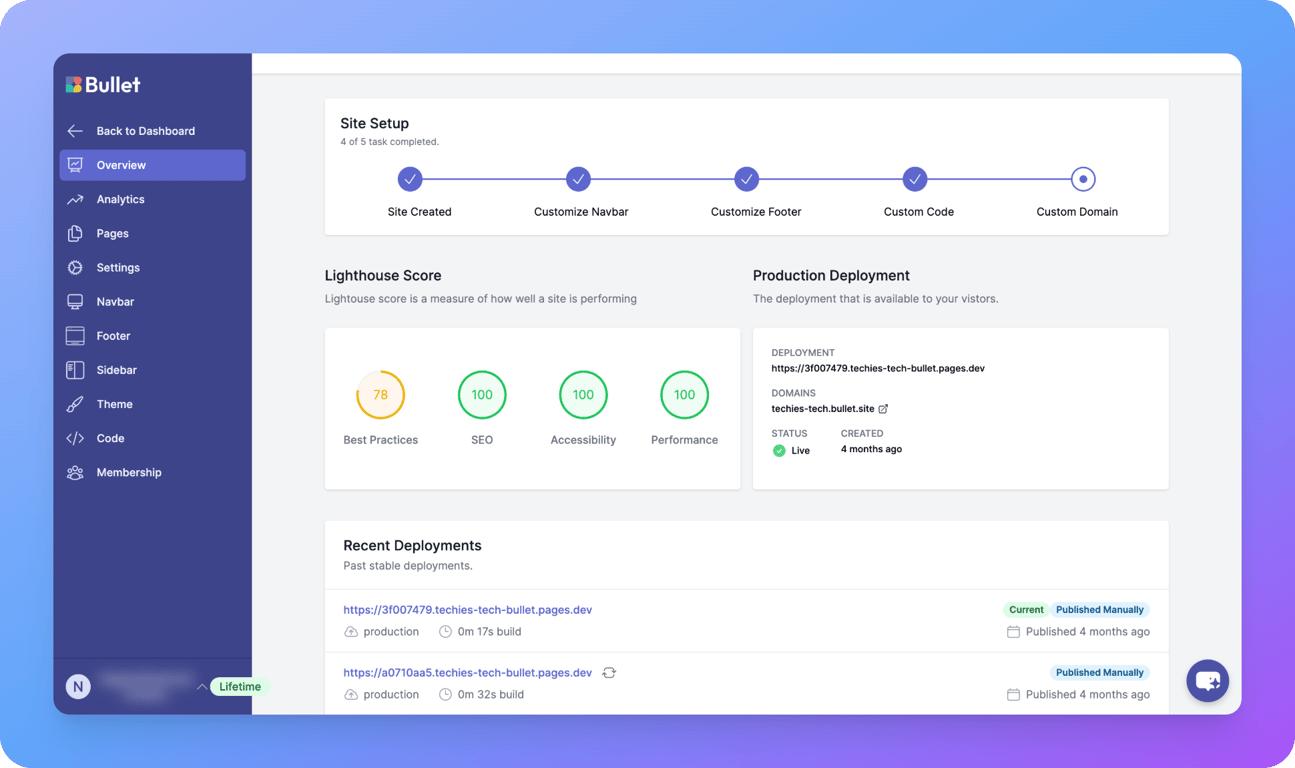This screenshot has height=768, width=1295.
Task: Click the Footer layout icon
Action: coord(75,336)
